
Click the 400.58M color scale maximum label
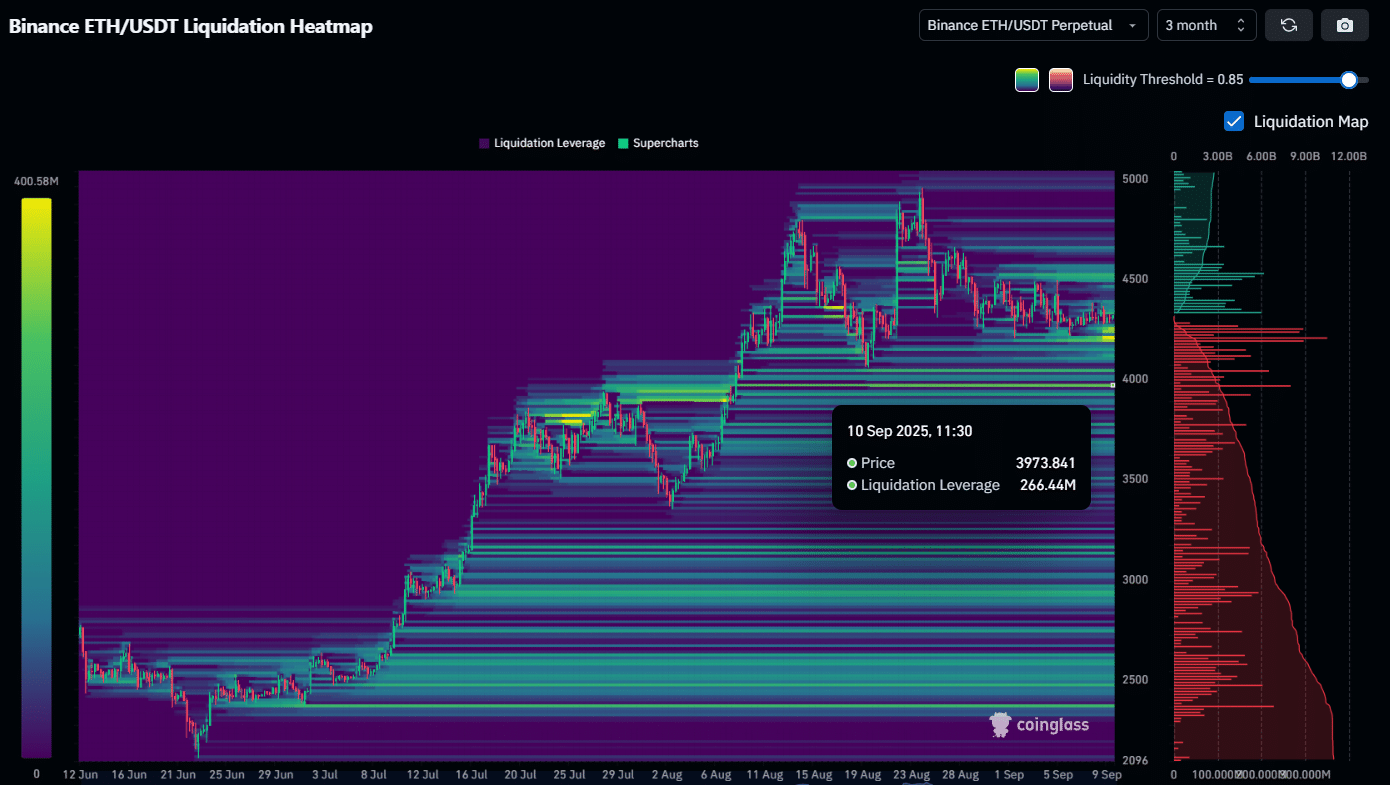pyautogui.click(x=36, y=181)
